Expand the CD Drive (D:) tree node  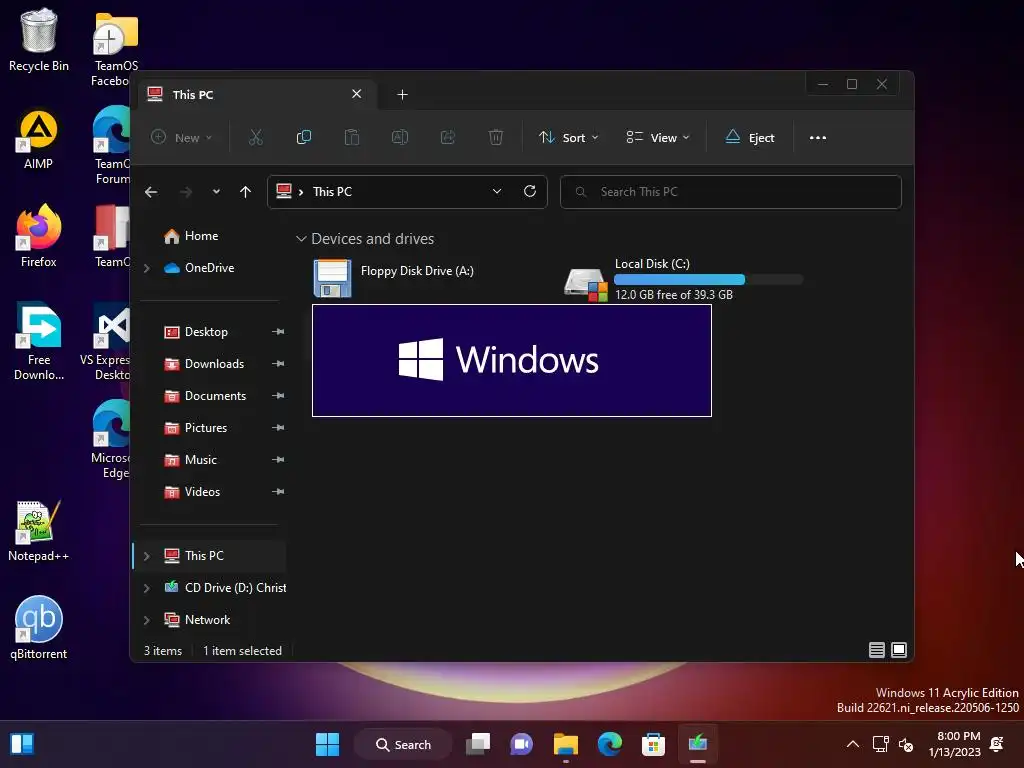click(x=147, y=588)
